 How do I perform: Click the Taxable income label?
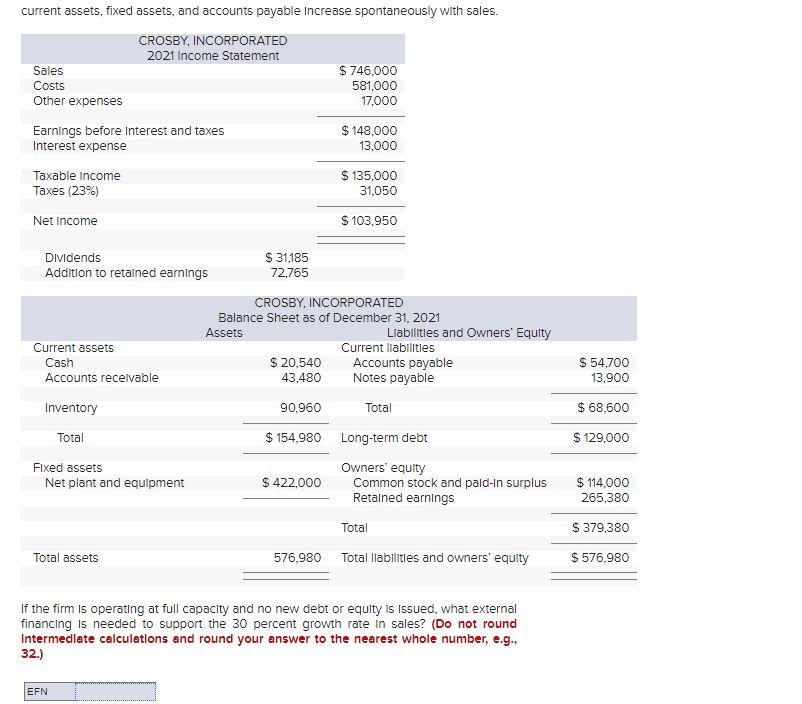[x=78, y=175]
